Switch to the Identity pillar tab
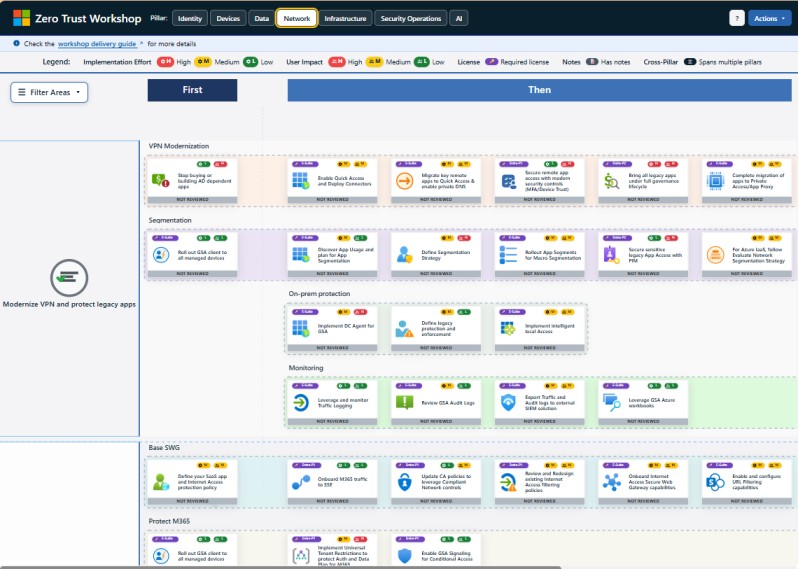Image resolution: width=798 pixels, height=569 pixels. [x=190, y=18]
